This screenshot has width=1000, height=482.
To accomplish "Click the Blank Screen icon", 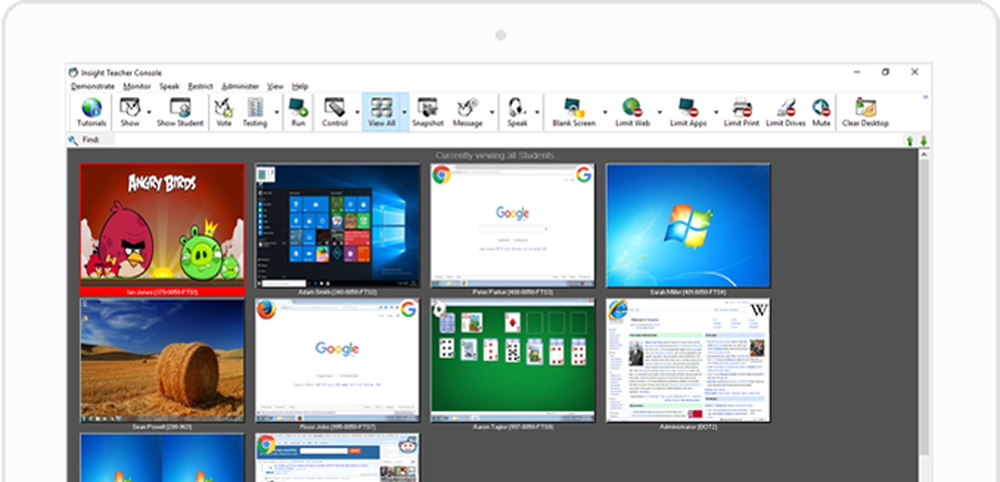I will pos(573,107).
